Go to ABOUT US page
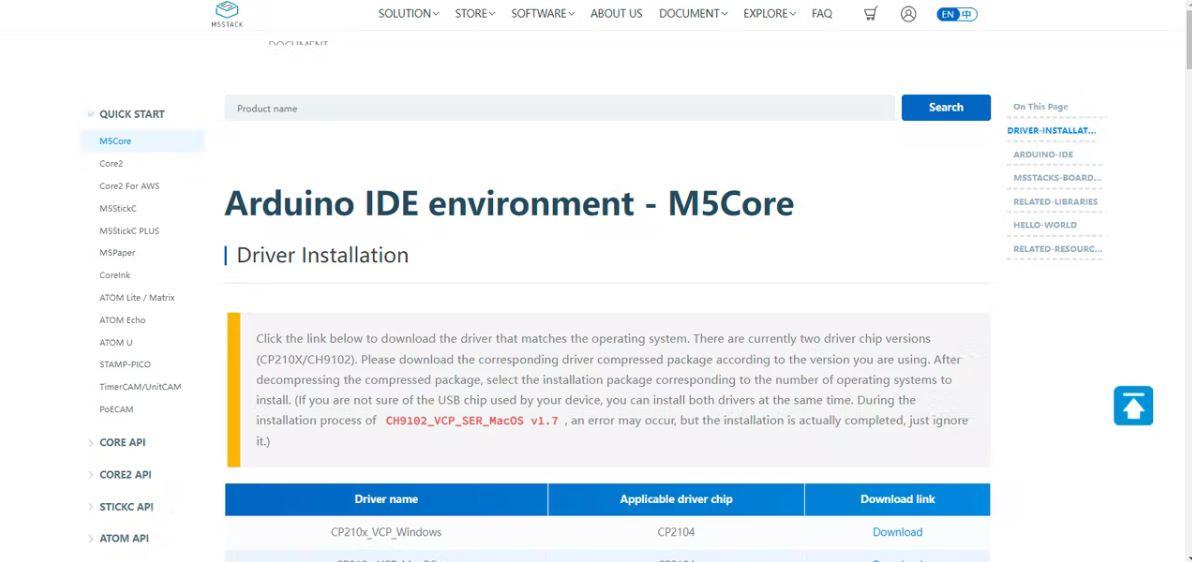This screenshot has width=1192, height=562. [617, 14]
